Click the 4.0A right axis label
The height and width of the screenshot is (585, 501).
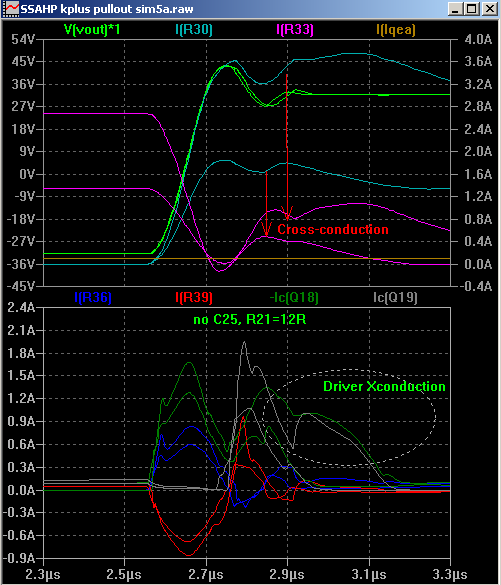pos(478,39)
